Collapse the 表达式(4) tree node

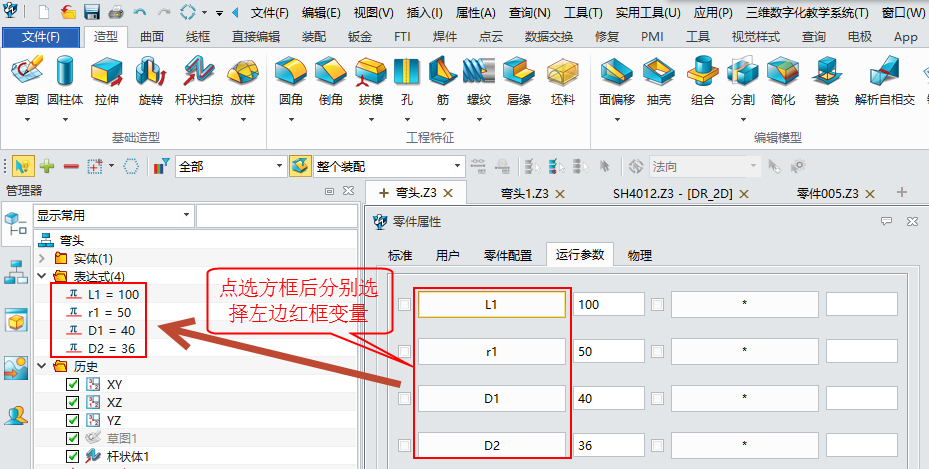[42, 276]
